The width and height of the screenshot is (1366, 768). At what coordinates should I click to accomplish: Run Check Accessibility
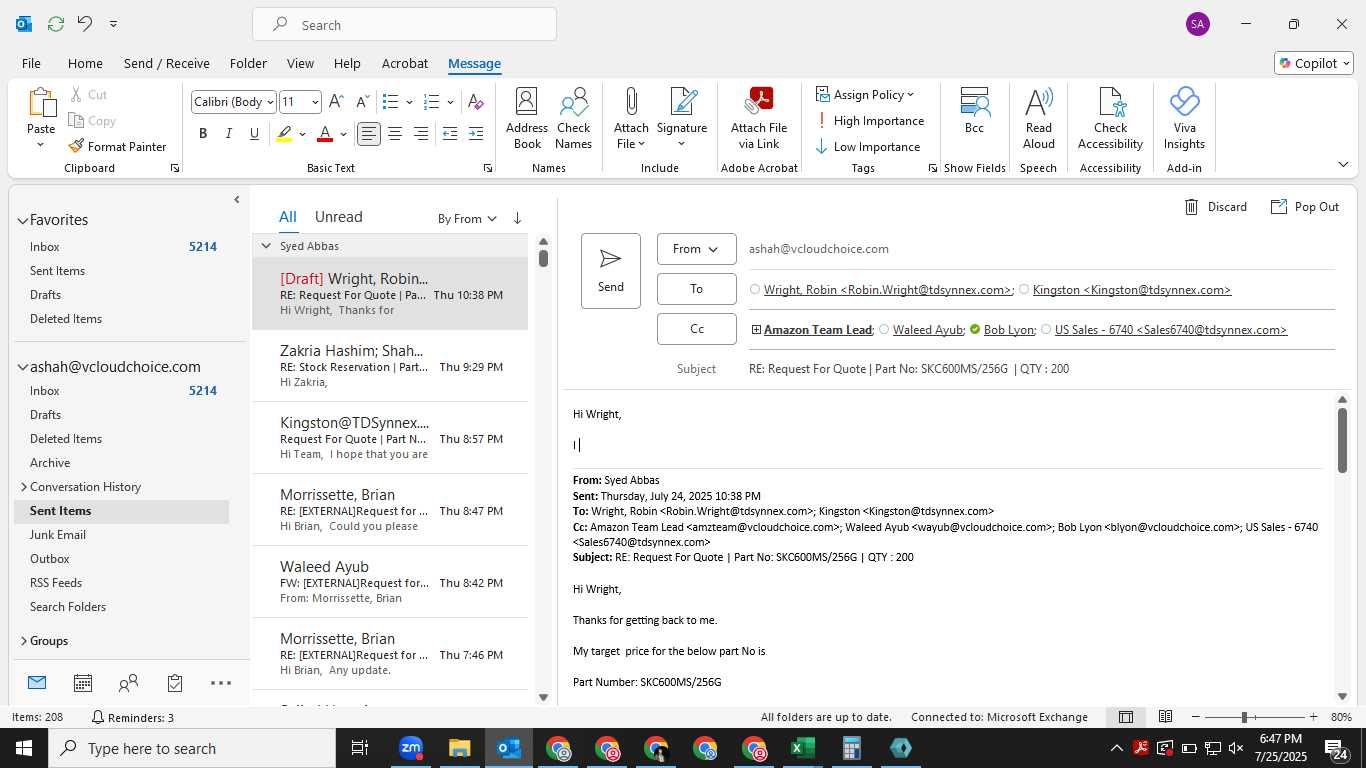1110,118
